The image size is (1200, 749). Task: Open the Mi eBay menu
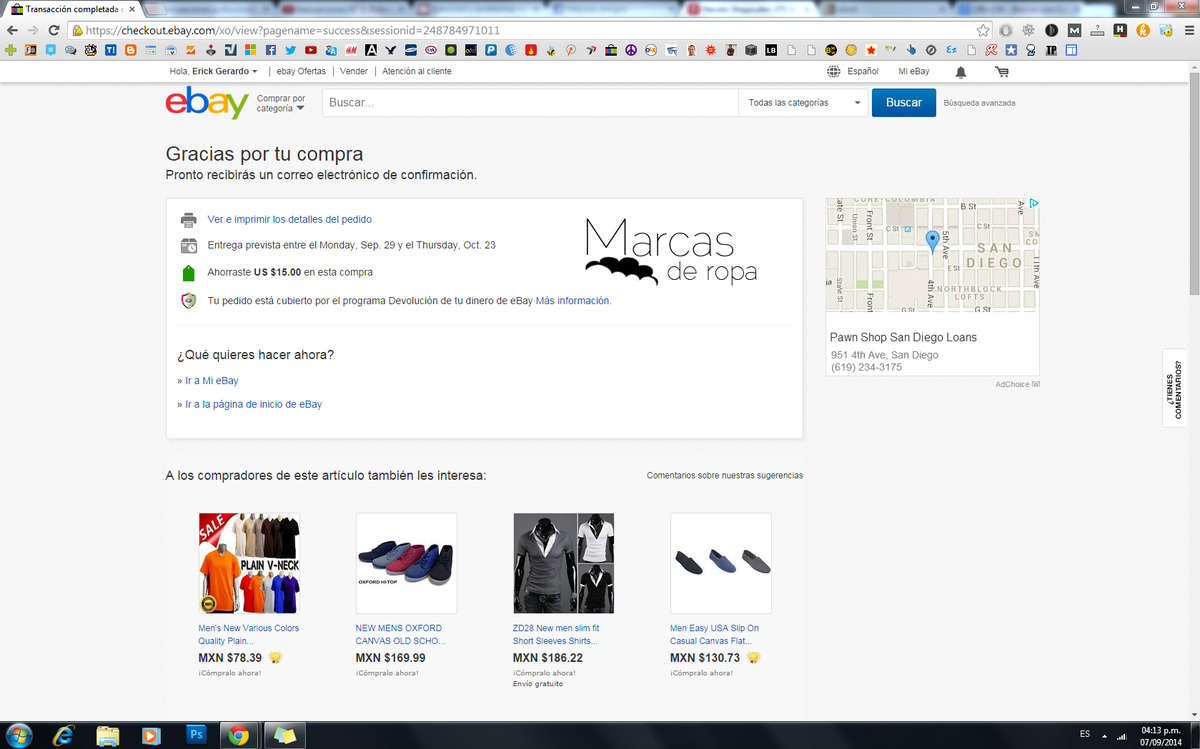[x=914, y=71]
